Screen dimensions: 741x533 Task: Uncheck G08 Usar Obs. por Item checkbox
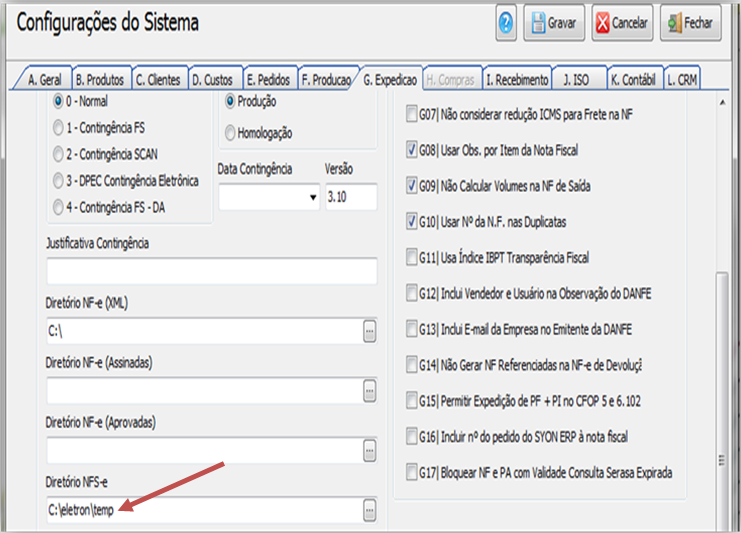413,150
